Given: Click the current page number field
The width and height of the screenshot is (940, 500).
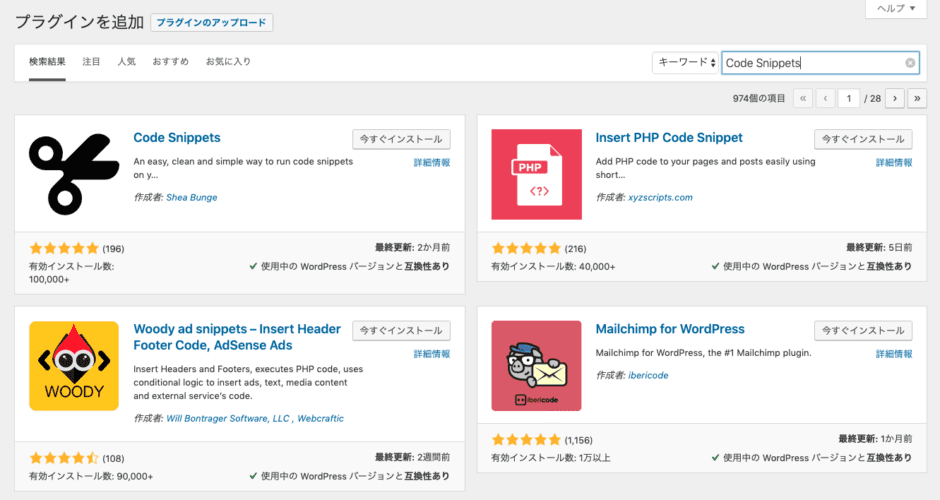Looking at the screenshot, I should [x=849, y=98].
